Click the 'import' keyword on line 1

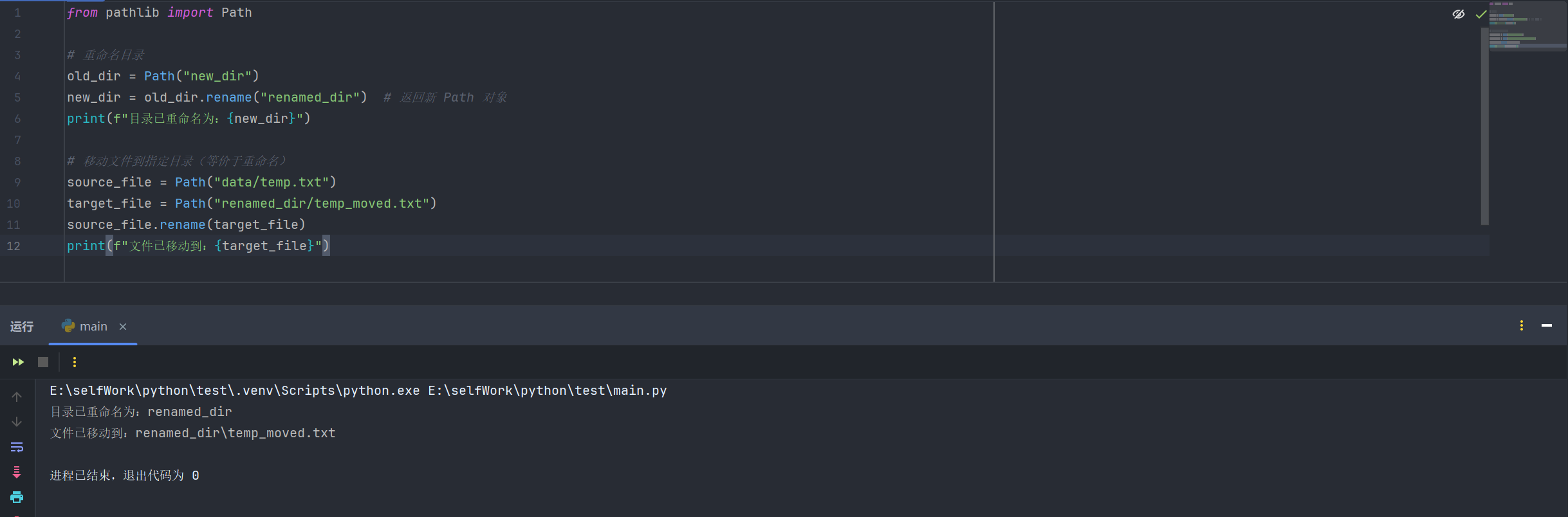tap(190, 12)
